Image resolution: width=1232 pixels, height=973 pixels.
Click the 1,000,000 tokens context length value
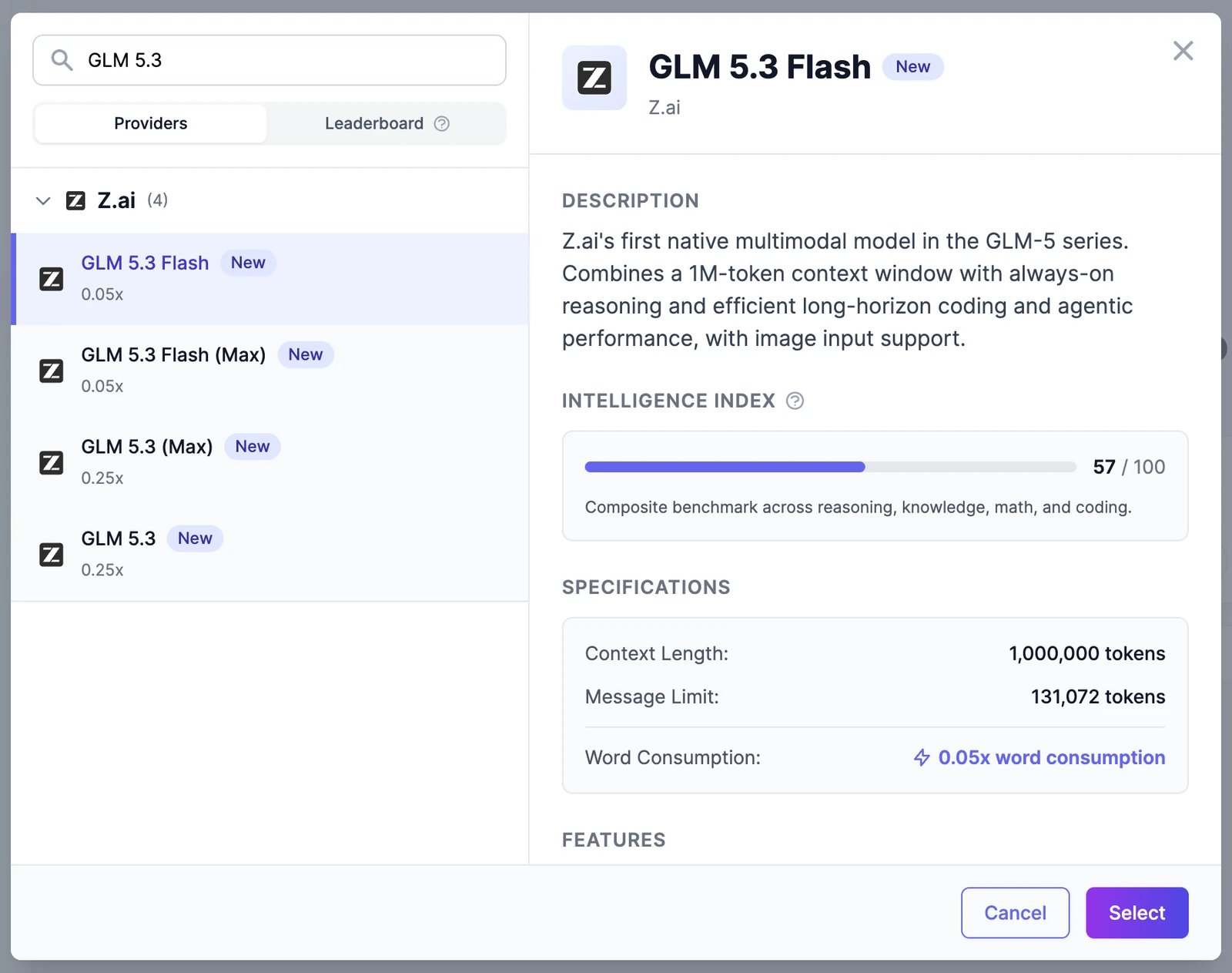coord(1086,653)
